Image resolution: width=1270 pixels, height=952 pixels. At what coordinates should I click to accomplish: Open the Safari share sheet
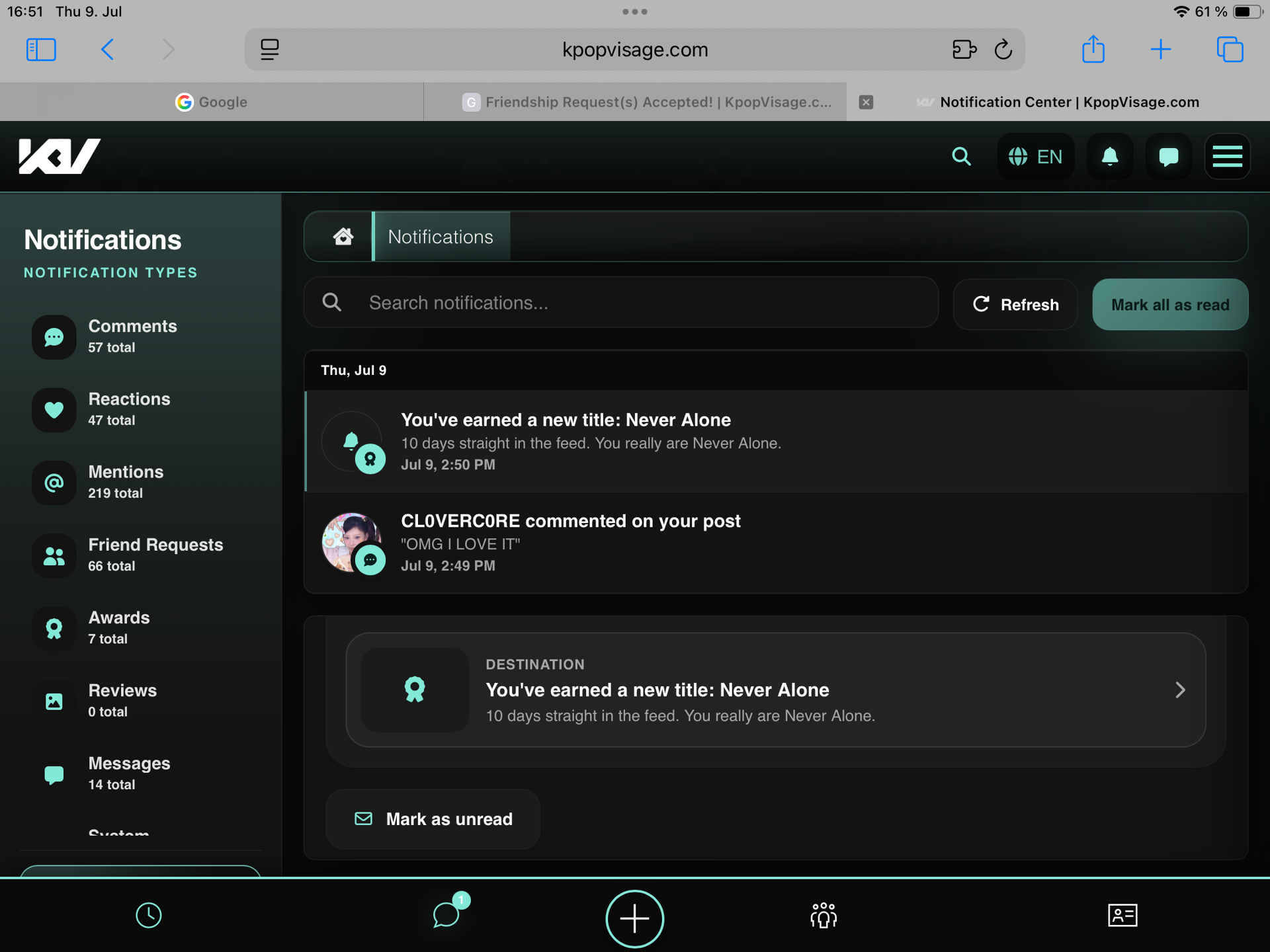[x=1093, y=50]
